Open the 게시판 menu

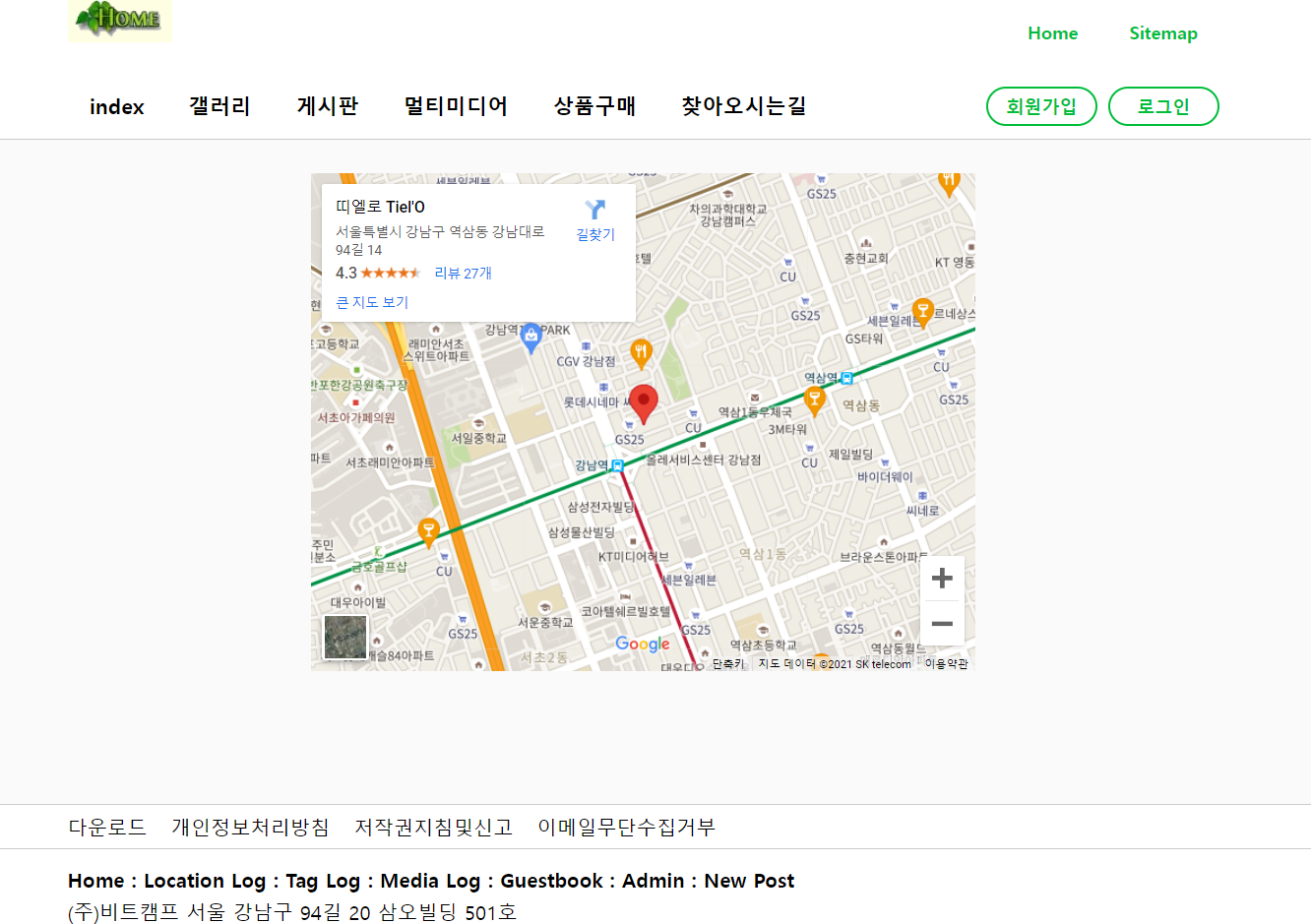click(x=328, y=106)
